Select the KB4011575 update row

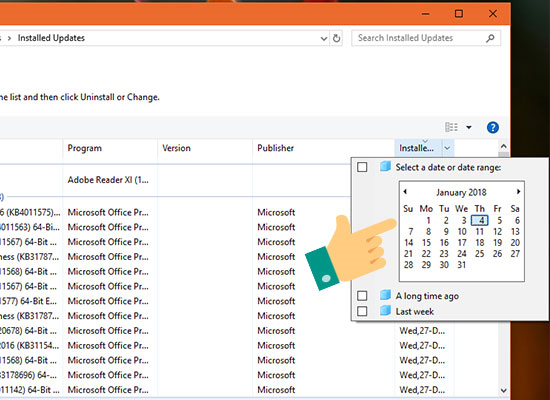pyautogui.click(x=175, y=212)
